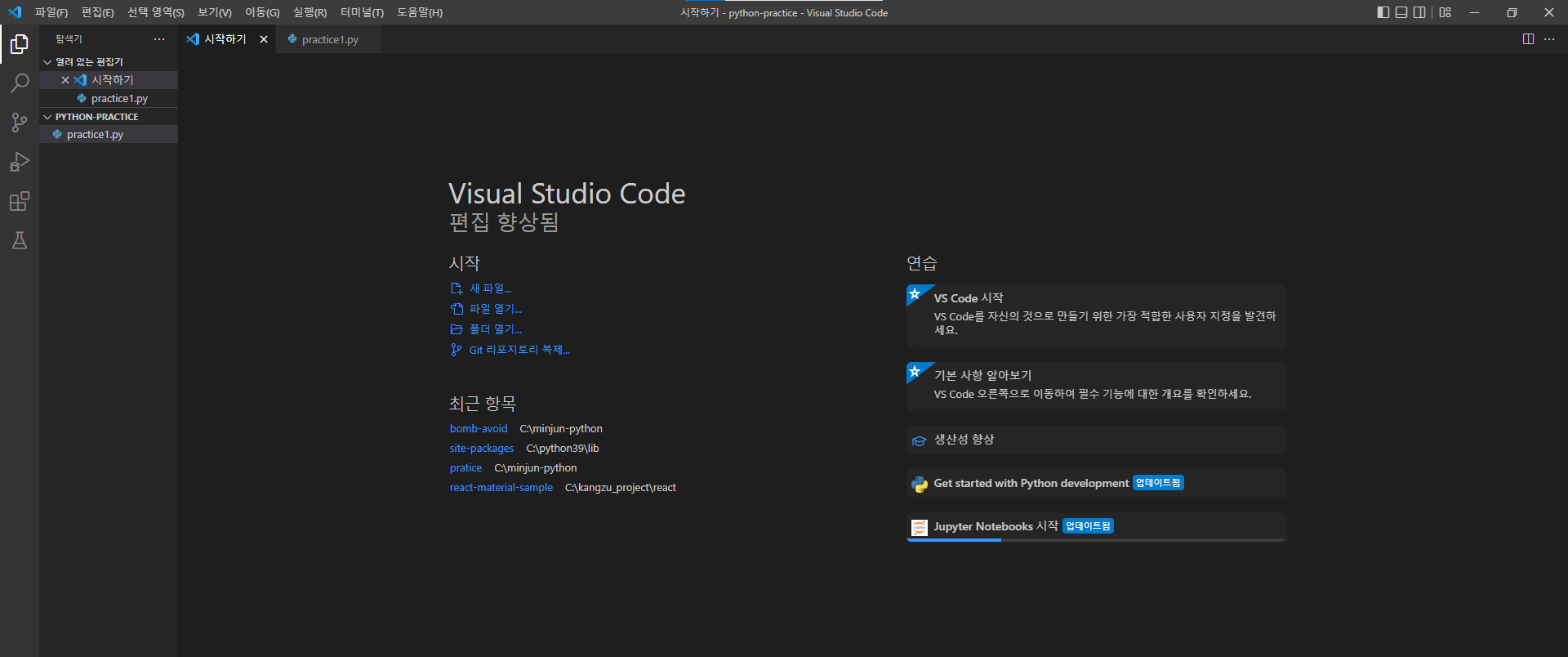Open the 생산성 향상 walkthrough

pyautogui.click(x=1097, y=440)
